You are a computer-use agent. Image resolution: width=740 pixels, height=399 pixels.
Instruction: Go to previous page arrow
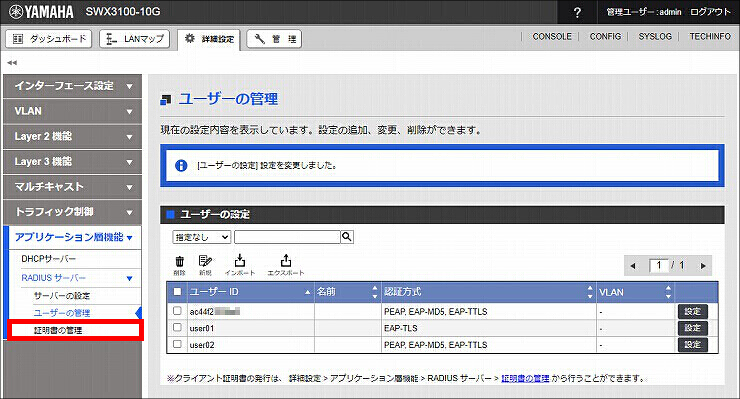click(x=633, y=266)
